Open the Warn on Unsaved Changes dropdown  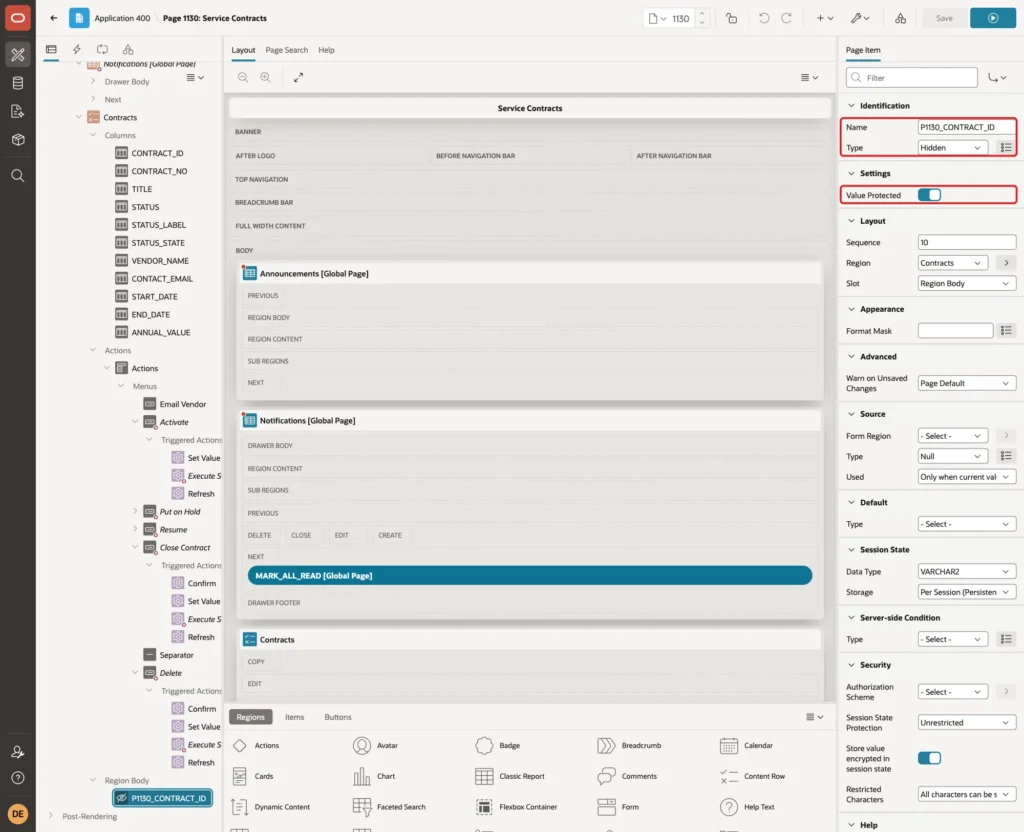(966, 383)
